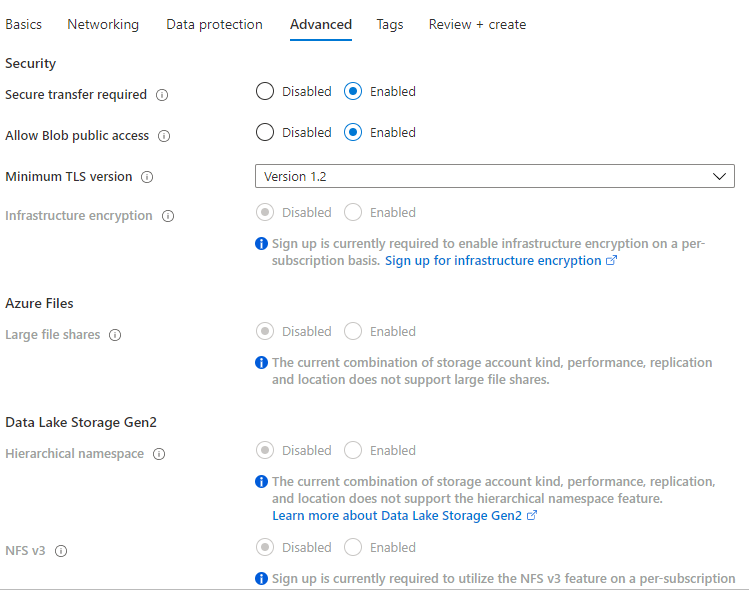Click Sign up for infrastructure encryption link
This screenshot has height=591, width=749.
(493, 261)
